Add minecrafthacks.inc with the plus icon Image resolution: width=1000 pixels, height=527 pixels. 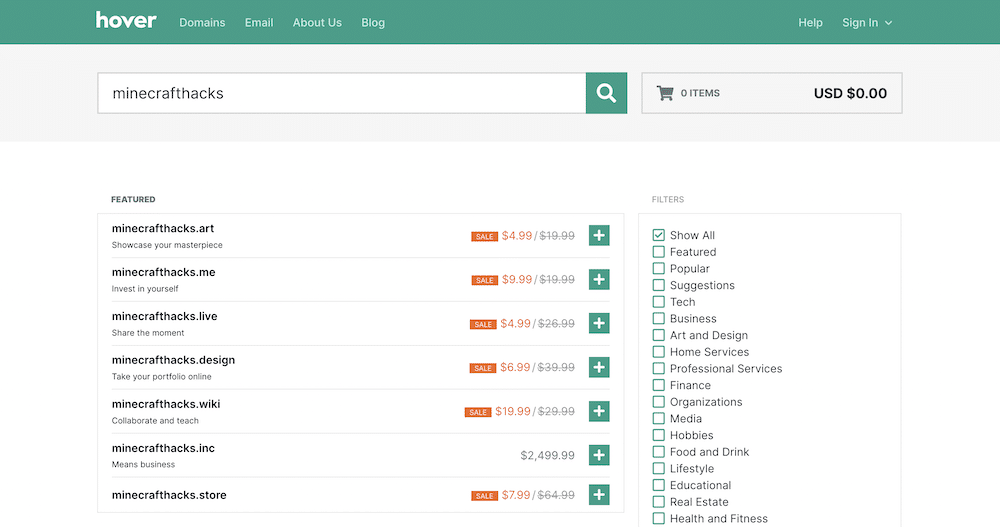click(x=599, y=455)
